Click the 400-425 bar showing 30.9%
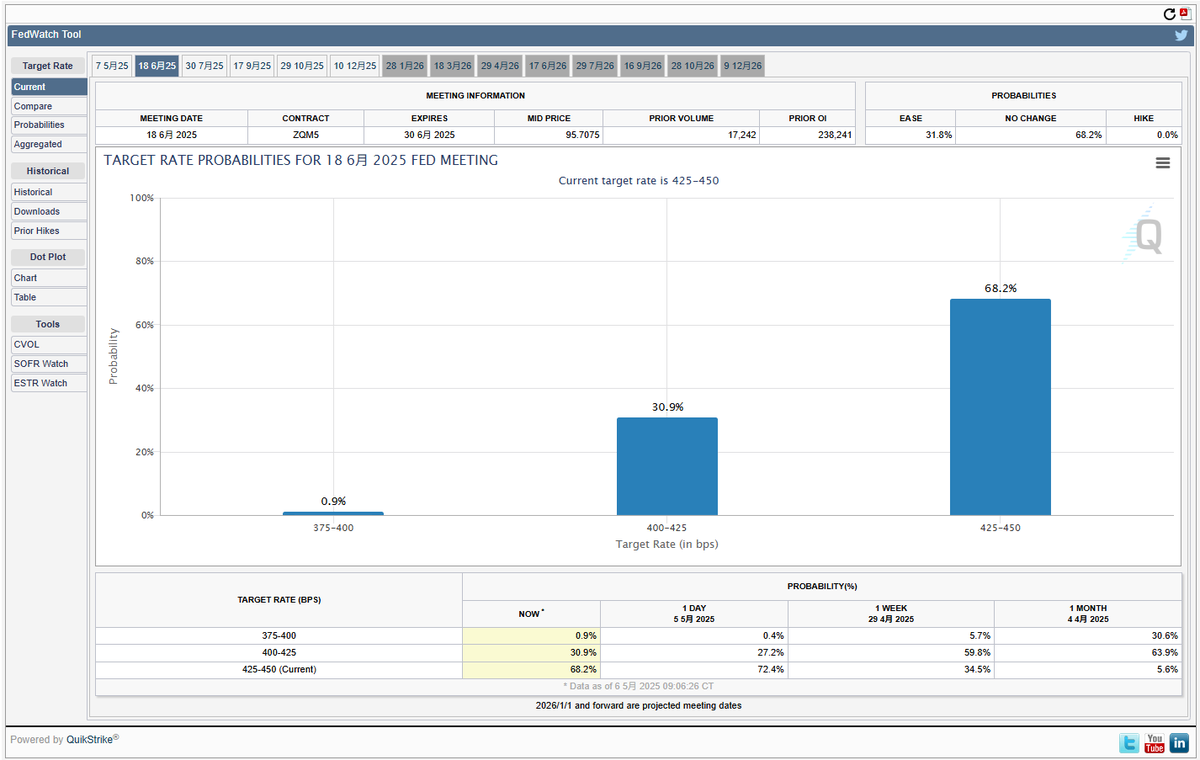The width and height of the screenshot is (1200, 760). [667, 466]
